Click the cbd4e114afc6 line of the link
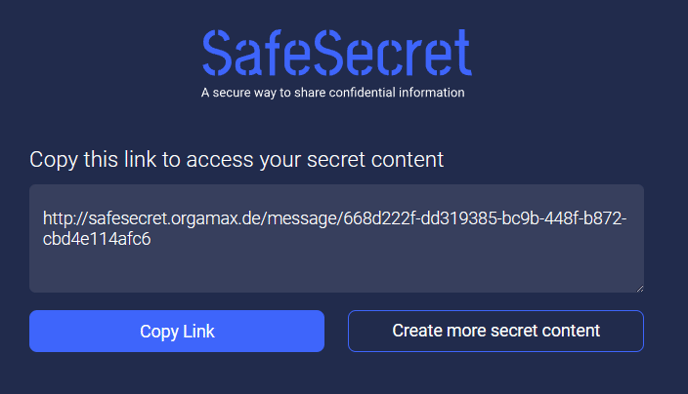The width and height of the screenshot is (688, 394). coord(97,239)
